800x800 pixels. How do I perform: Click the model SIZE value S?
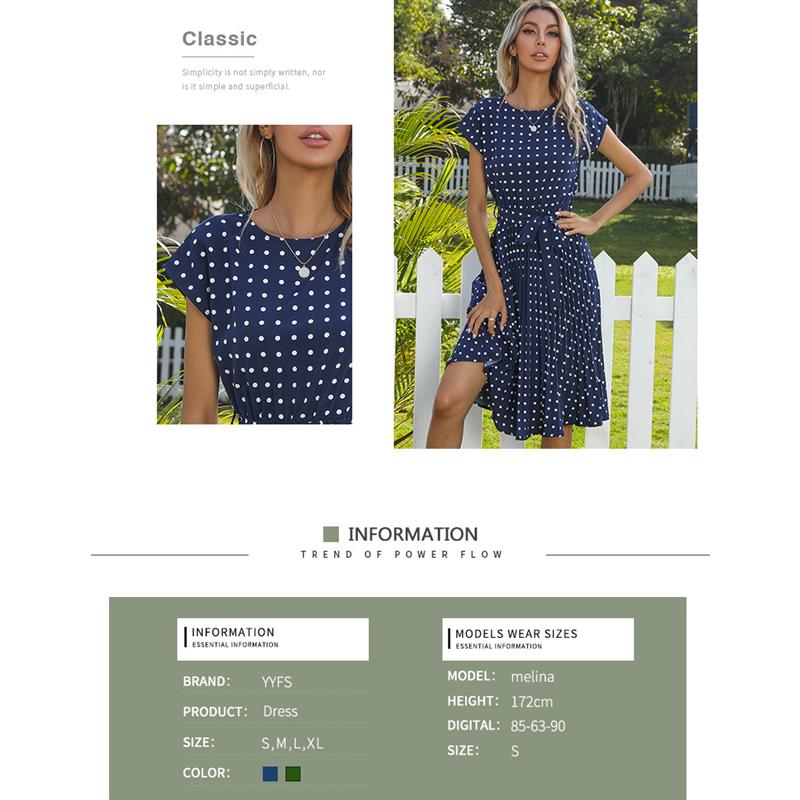click(515, 751)
